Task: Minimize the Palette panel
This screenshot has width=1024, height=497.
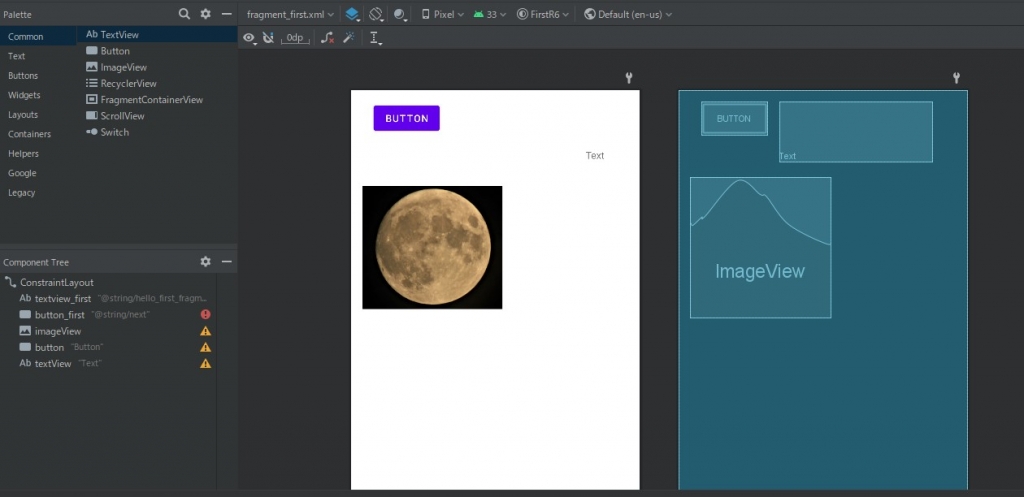Action: click(227, 14)
